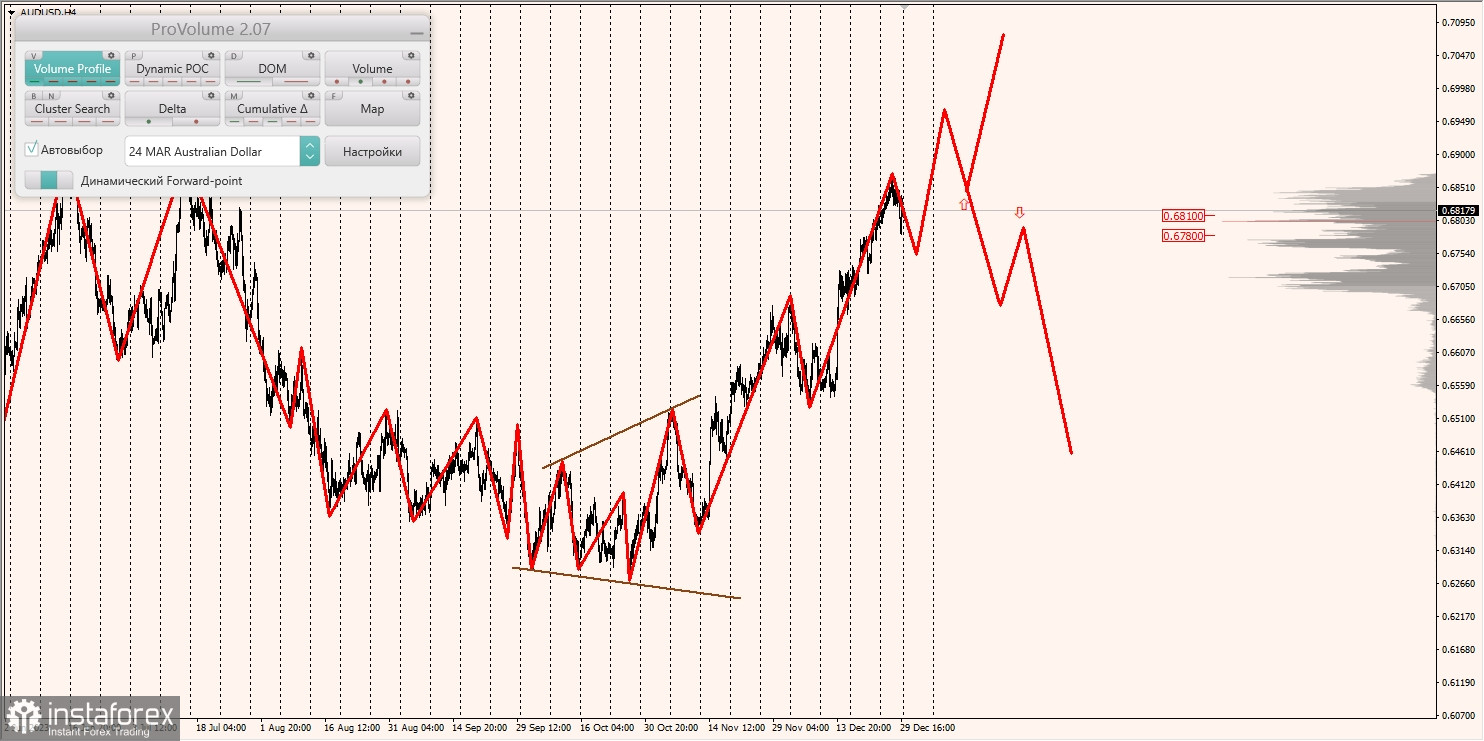Viewport: 1484px width, 741px height.
Task: Uncheck the Автовыбор checkbox
Action: (x=32, y=149)
